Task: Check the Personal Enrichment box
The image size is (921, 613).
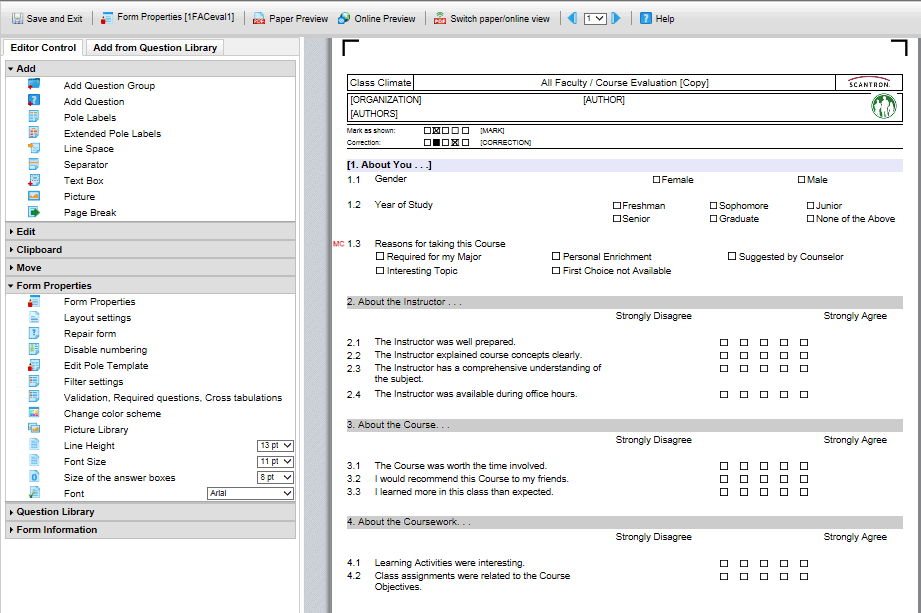Action: pyautogui.click(x=556, y=256)
